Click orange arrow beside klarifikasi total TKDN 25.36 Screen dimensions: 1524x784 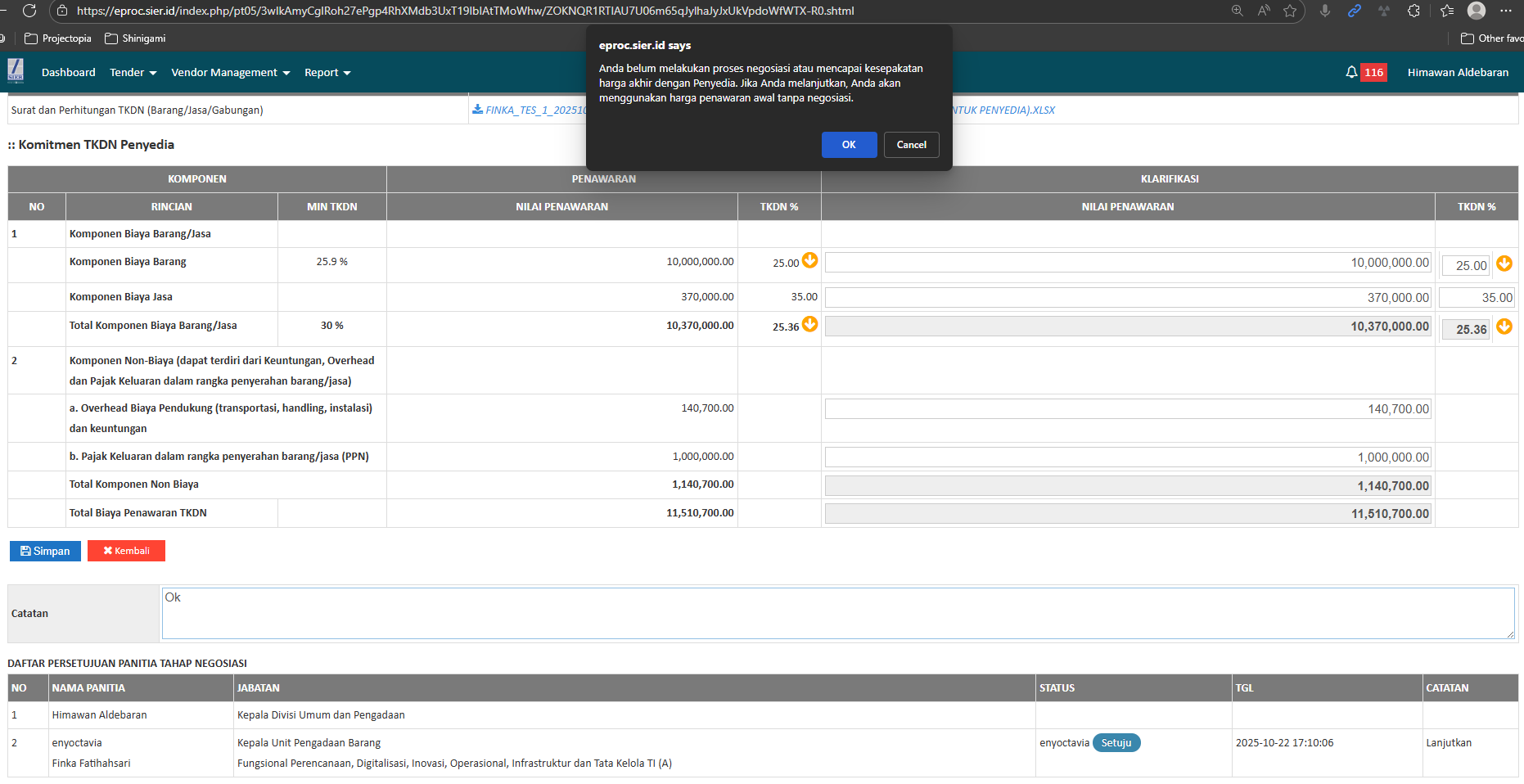point(1504,327)
